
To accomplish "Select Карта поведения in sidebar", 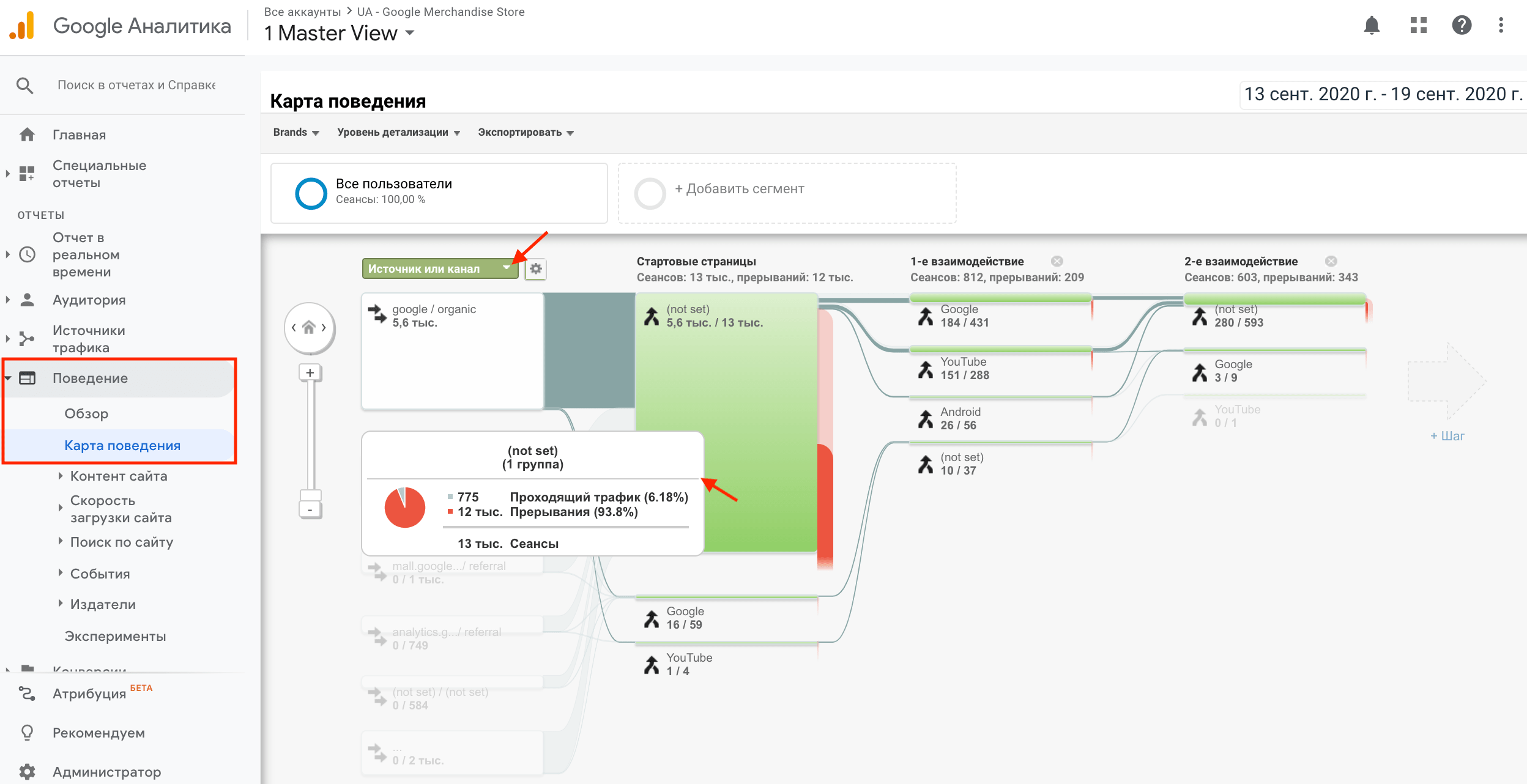I will click(x=122, y=446).
